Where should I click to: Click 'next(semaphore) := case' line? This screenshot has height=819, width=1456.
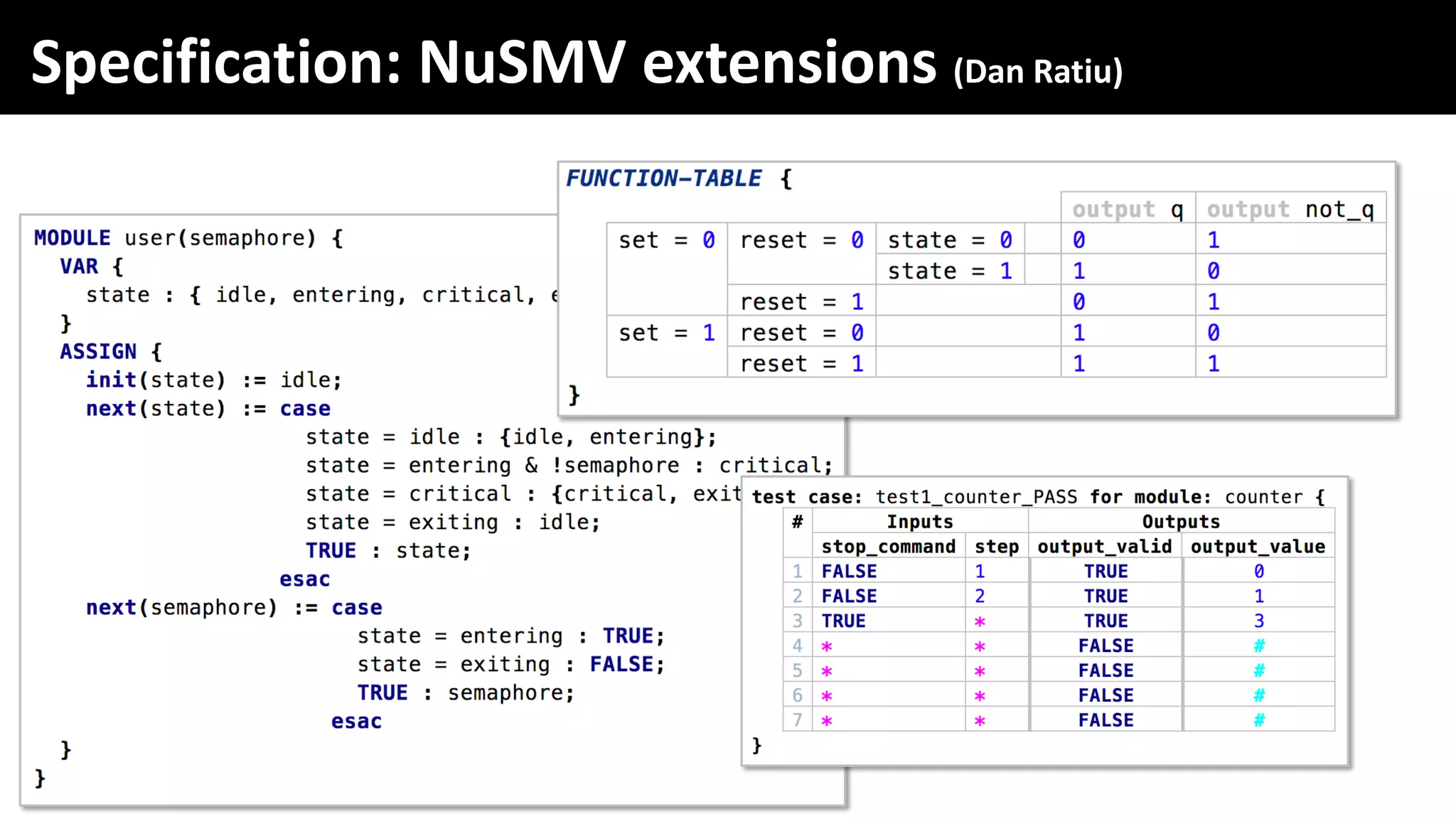[234, 608]
